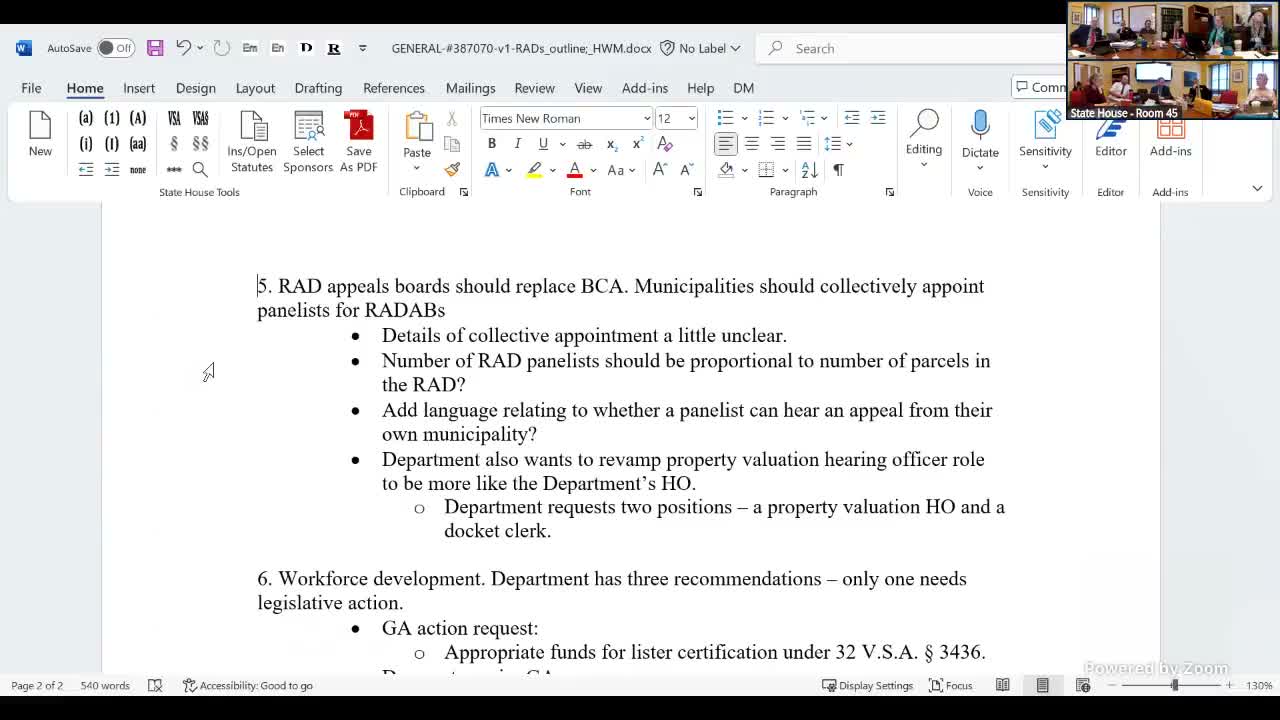The width and height of the screenshot is (1280, 720).
Task: Open Select Sponsors in State House Tools
Action: [308, 140]
